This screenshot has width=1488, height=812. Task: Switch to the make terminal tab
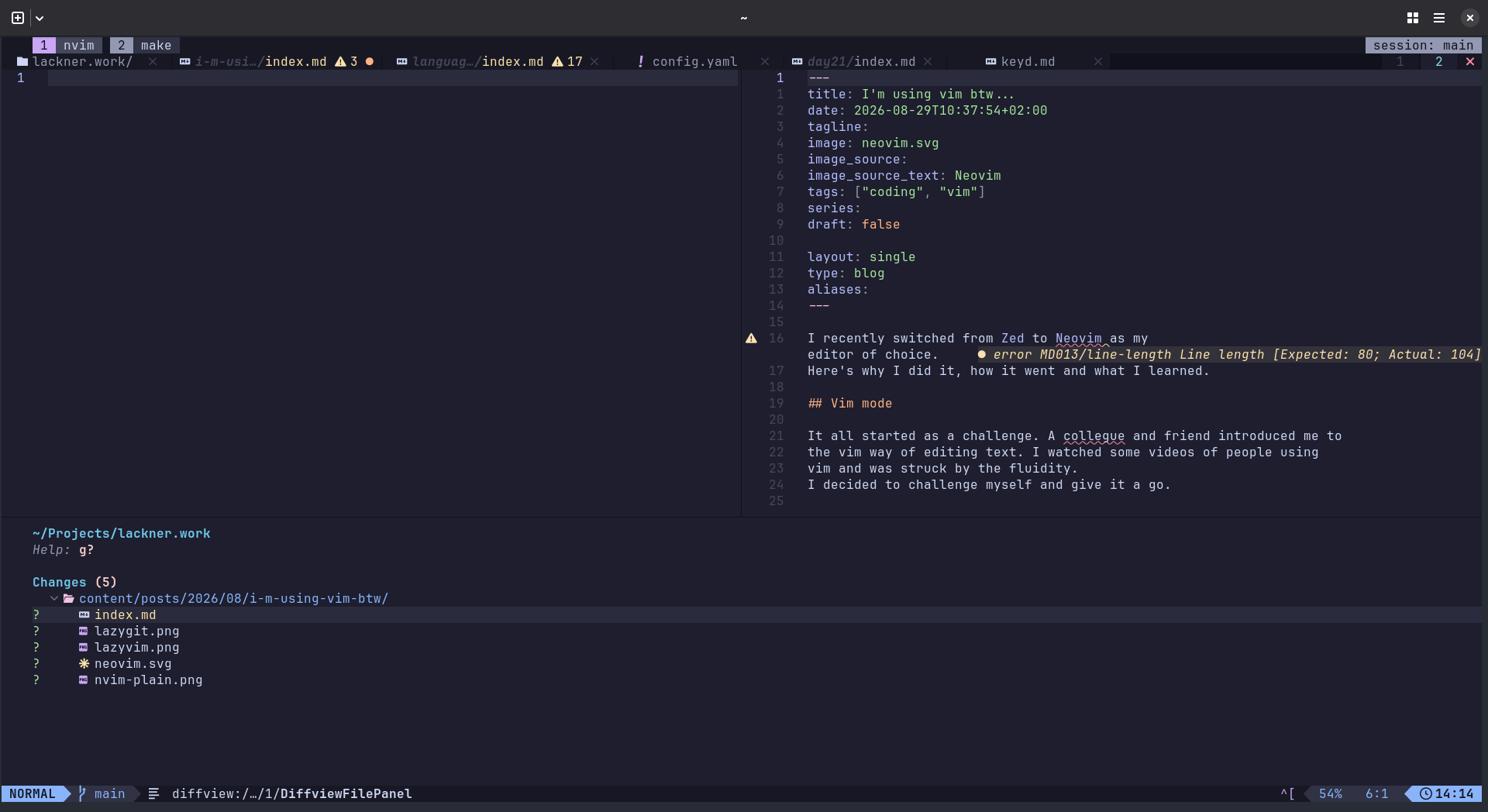pyautogui.click(x=144, y=45)
